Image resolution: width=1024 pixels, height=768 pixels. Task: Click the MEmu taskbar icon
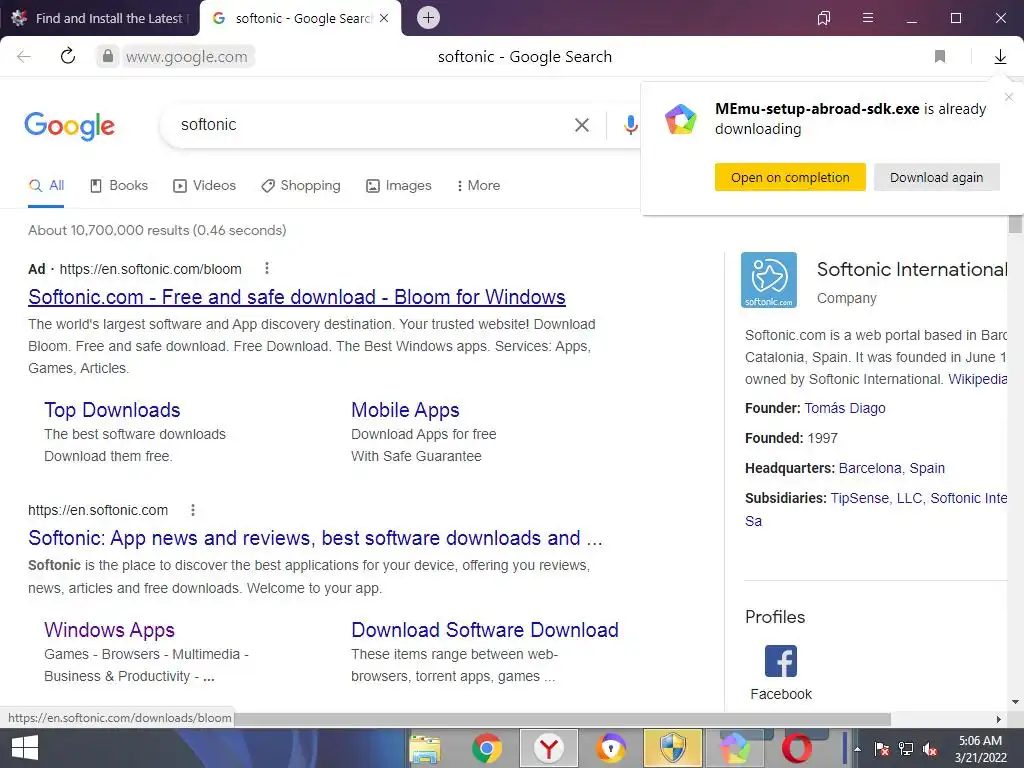735,748
